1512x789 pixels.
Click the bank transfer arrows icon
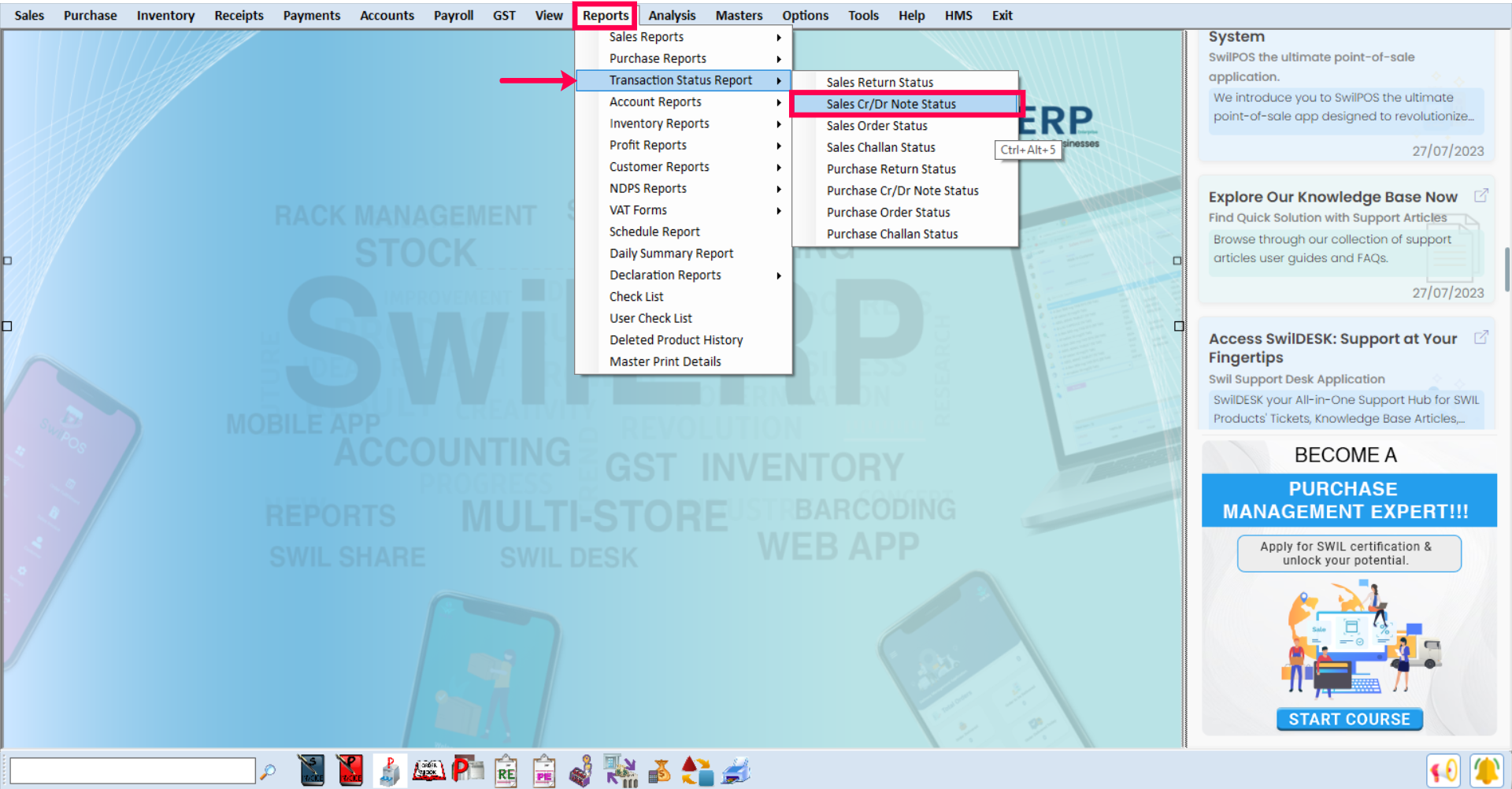(621, 771)
